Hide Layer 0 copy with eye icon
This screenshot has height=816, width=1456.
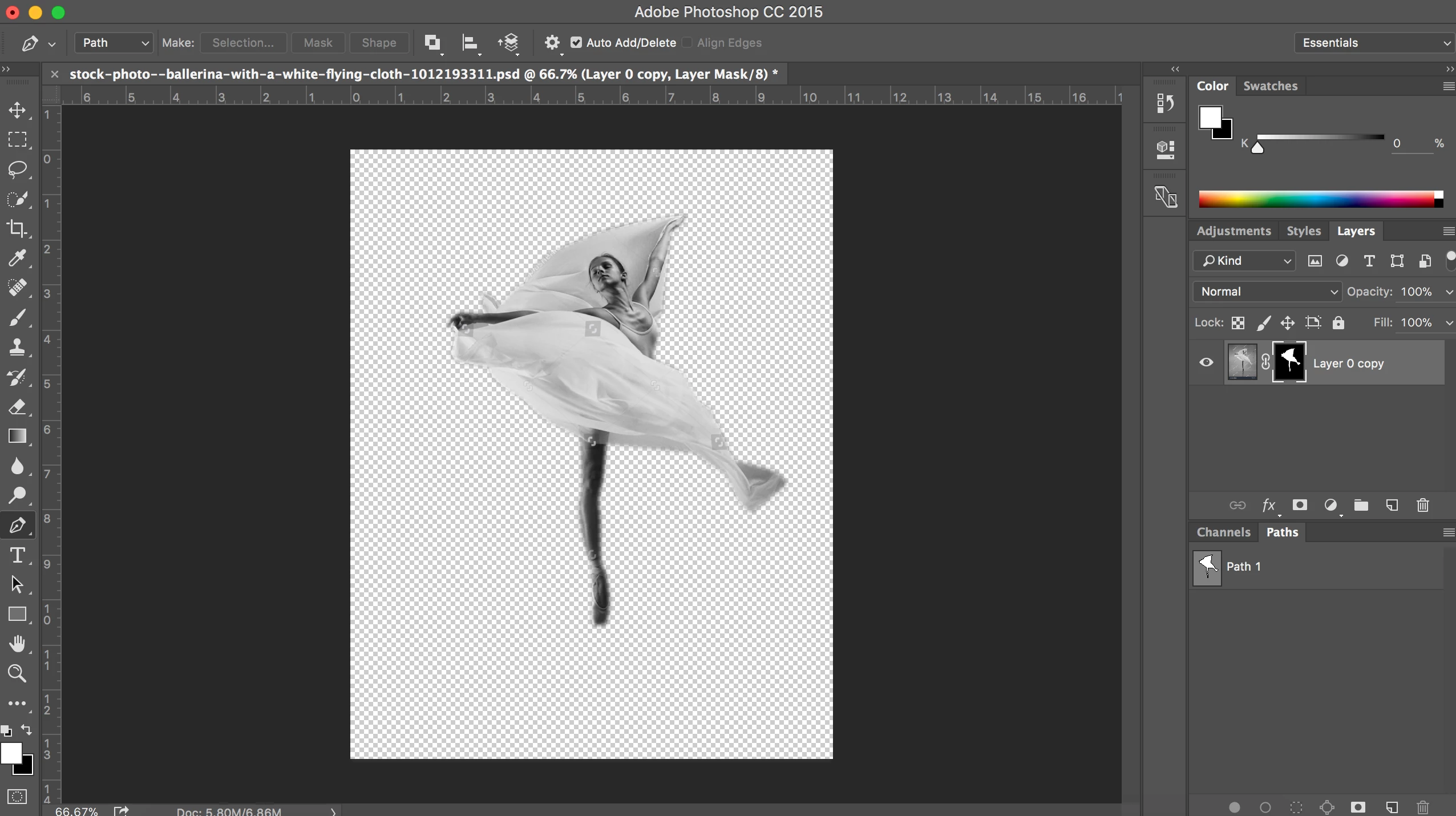[x=1206, y=362]
